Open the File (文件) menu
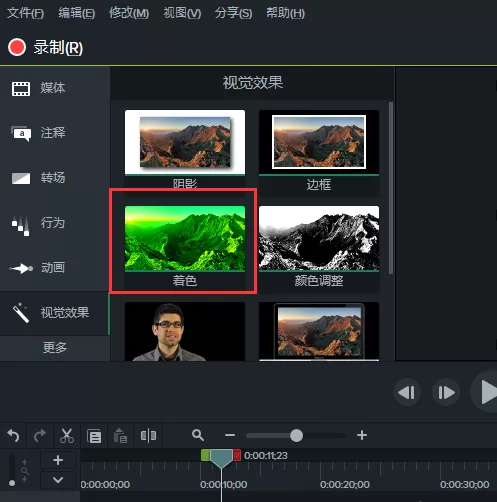497x502 pixels. (x=25, y=13)
